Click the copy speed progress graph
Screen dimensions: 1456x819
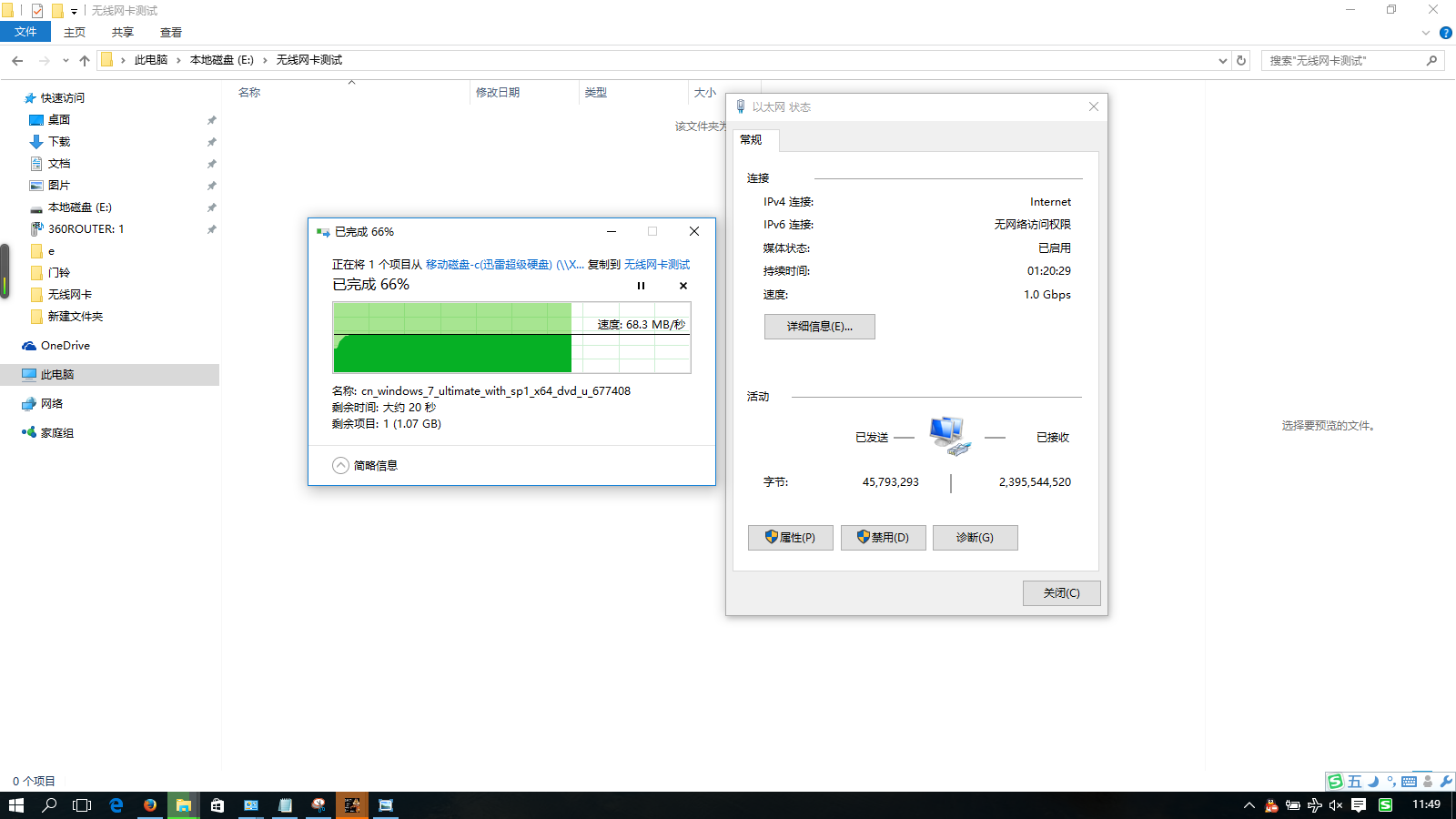click(511, 338)
